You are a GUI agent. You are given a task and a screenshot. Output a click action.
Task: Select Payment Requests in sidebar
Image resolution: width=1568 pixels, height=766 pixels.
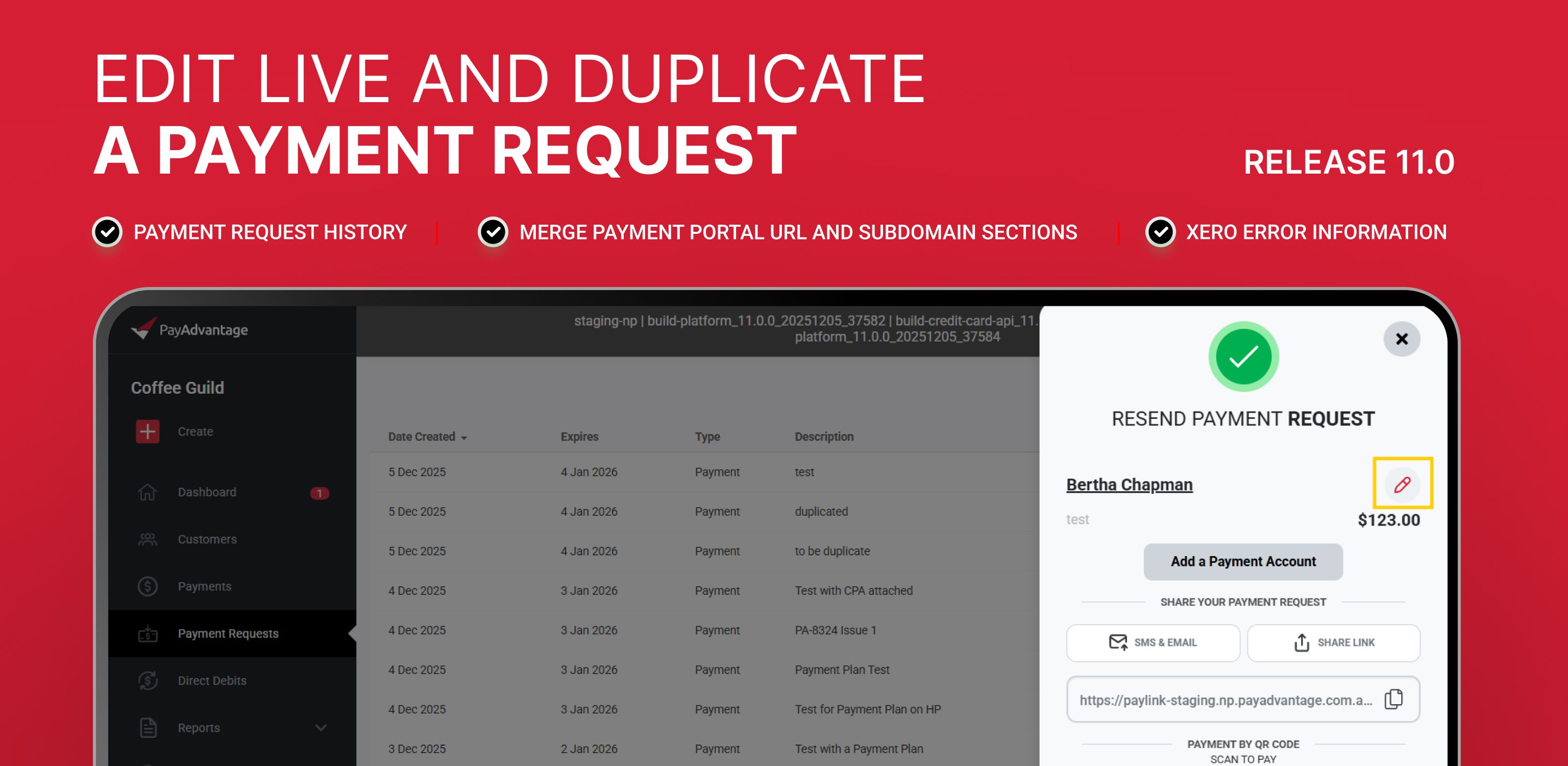click(228, 634)
